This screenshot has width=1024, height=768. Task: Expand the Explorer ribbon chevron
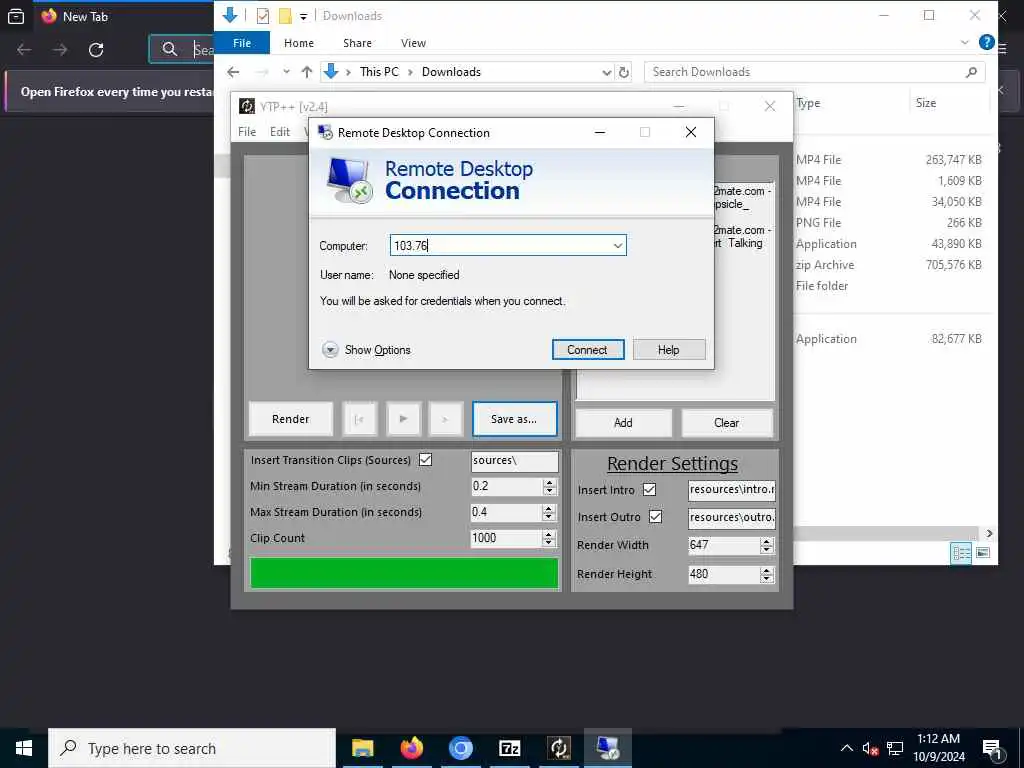pos(965,42)
